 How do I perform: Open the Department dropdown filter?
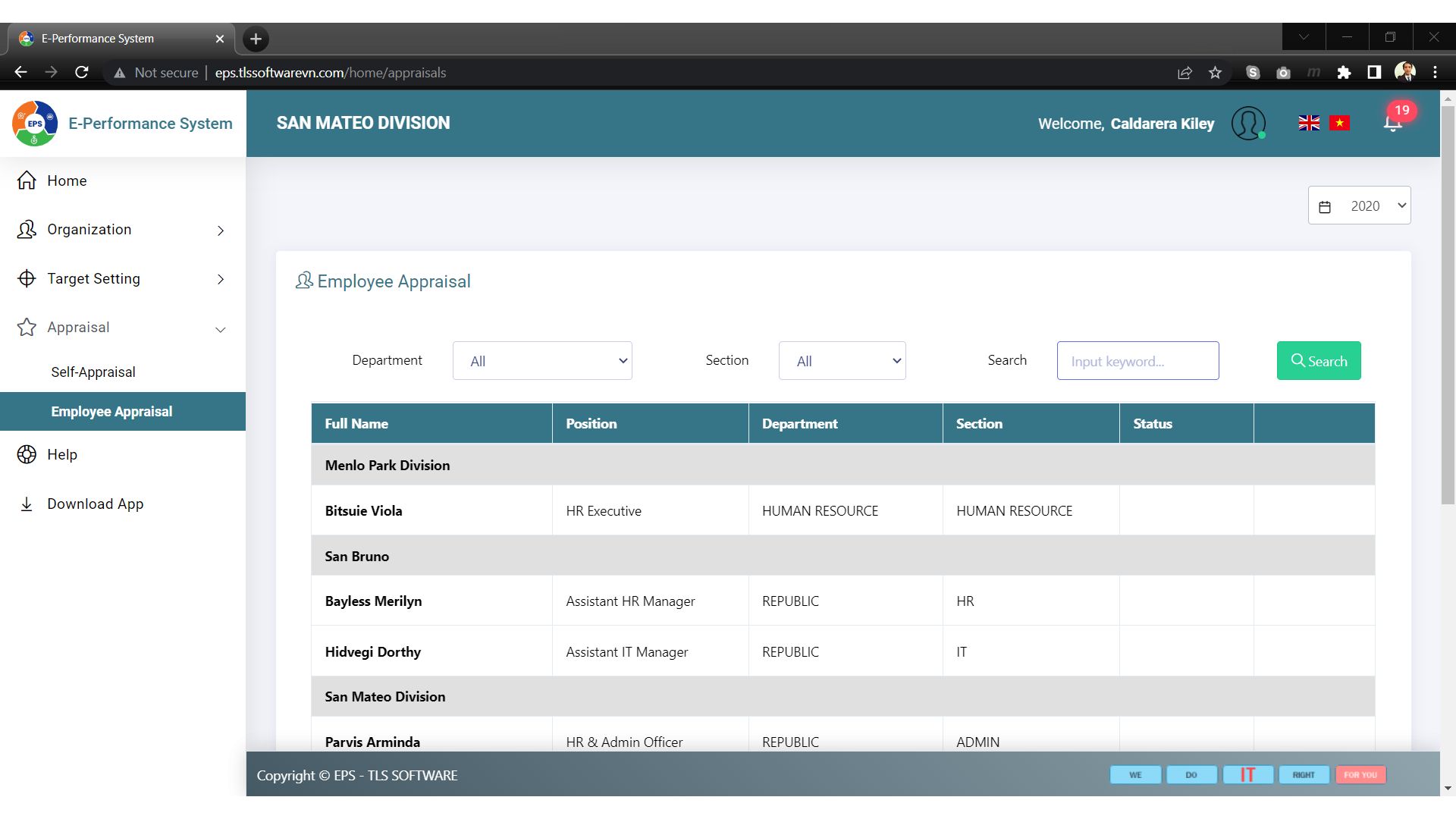click(542, 361)
